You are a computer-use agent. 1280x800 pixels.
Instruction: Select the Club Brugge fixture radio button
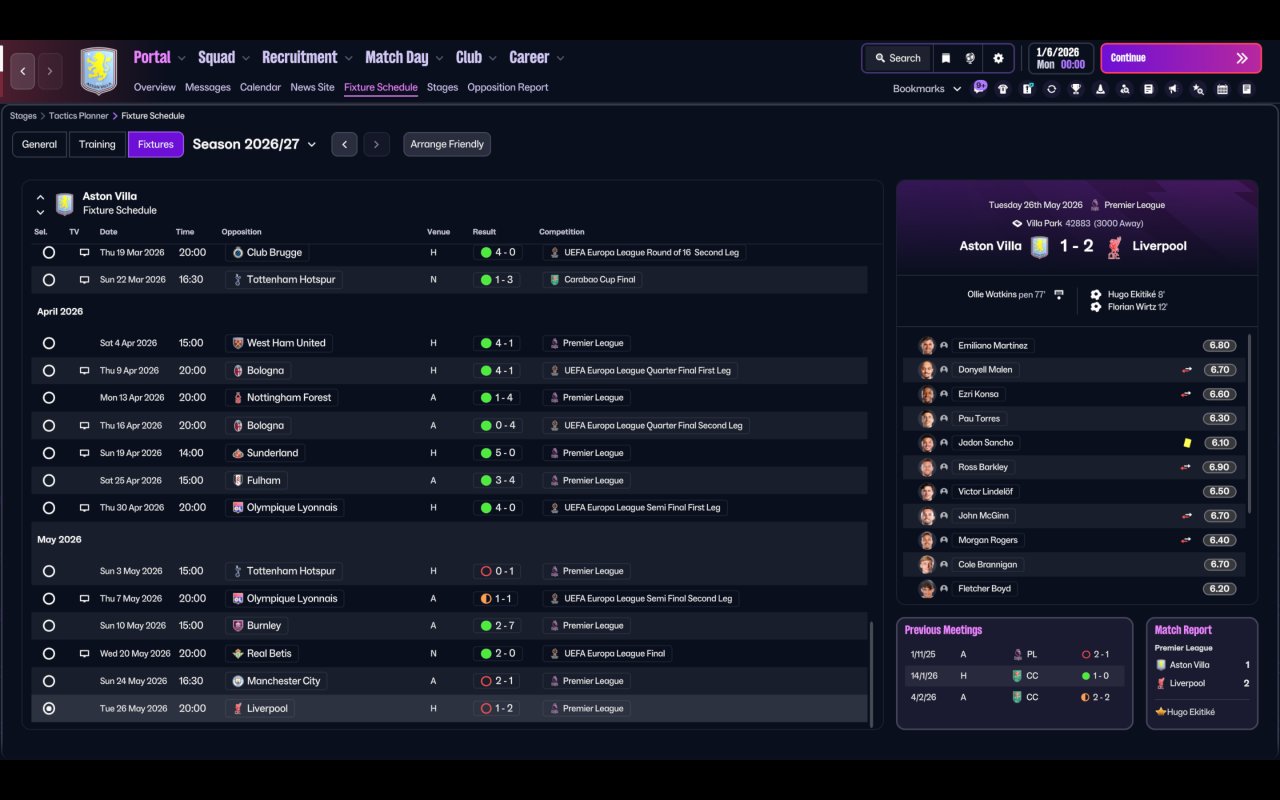tap(48, 253)
